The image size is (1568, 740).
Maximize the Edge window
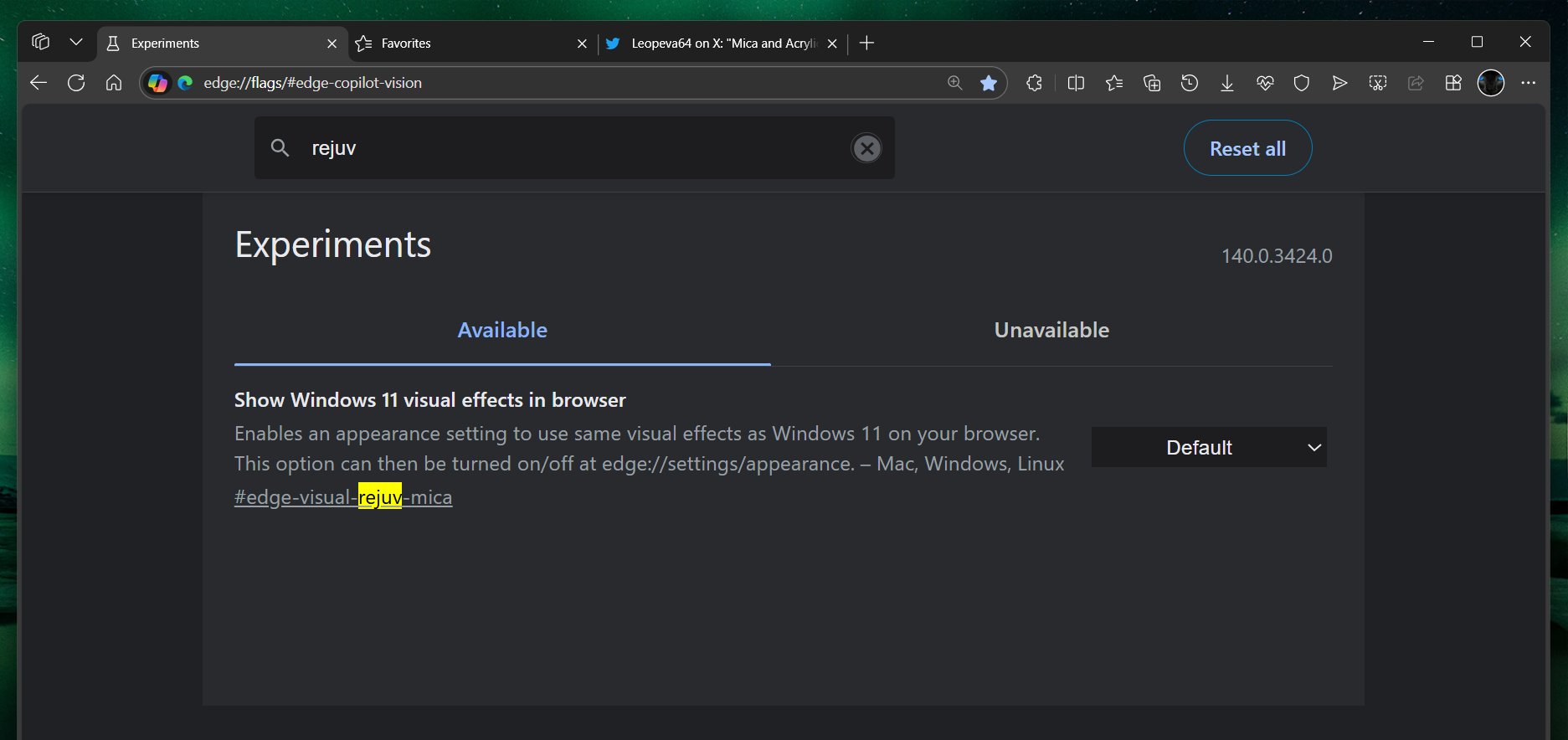point(1477,42)
